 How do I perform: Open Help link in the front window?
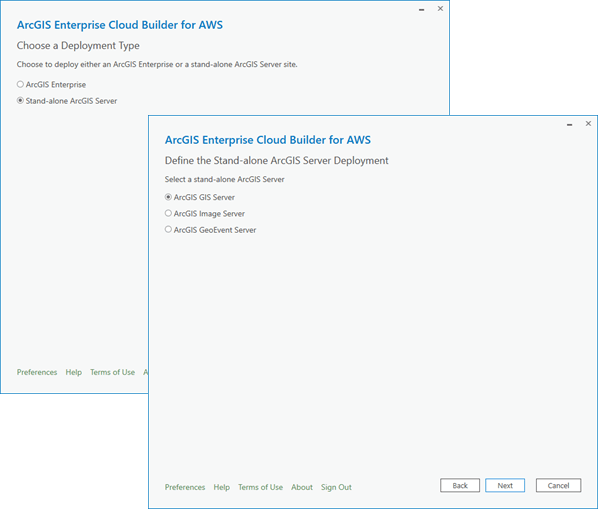point(222,487)
